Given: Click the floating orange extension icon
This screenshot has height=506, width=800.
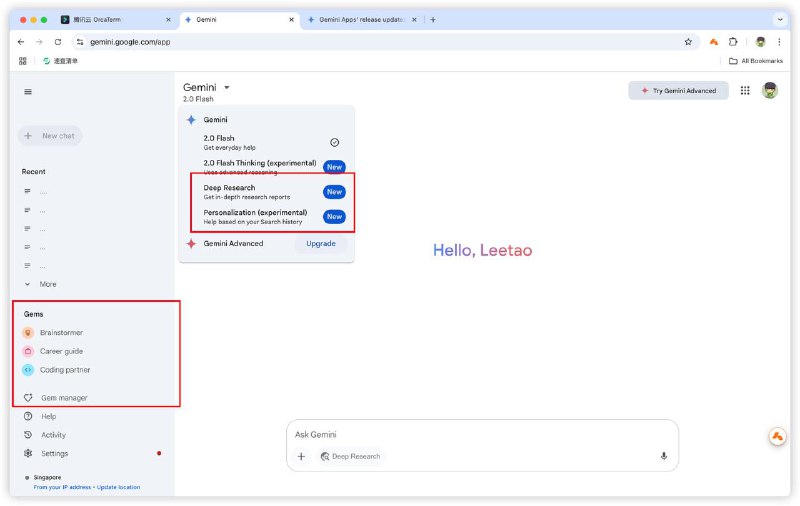Looking at the screenshot, I should pos(778,437).
